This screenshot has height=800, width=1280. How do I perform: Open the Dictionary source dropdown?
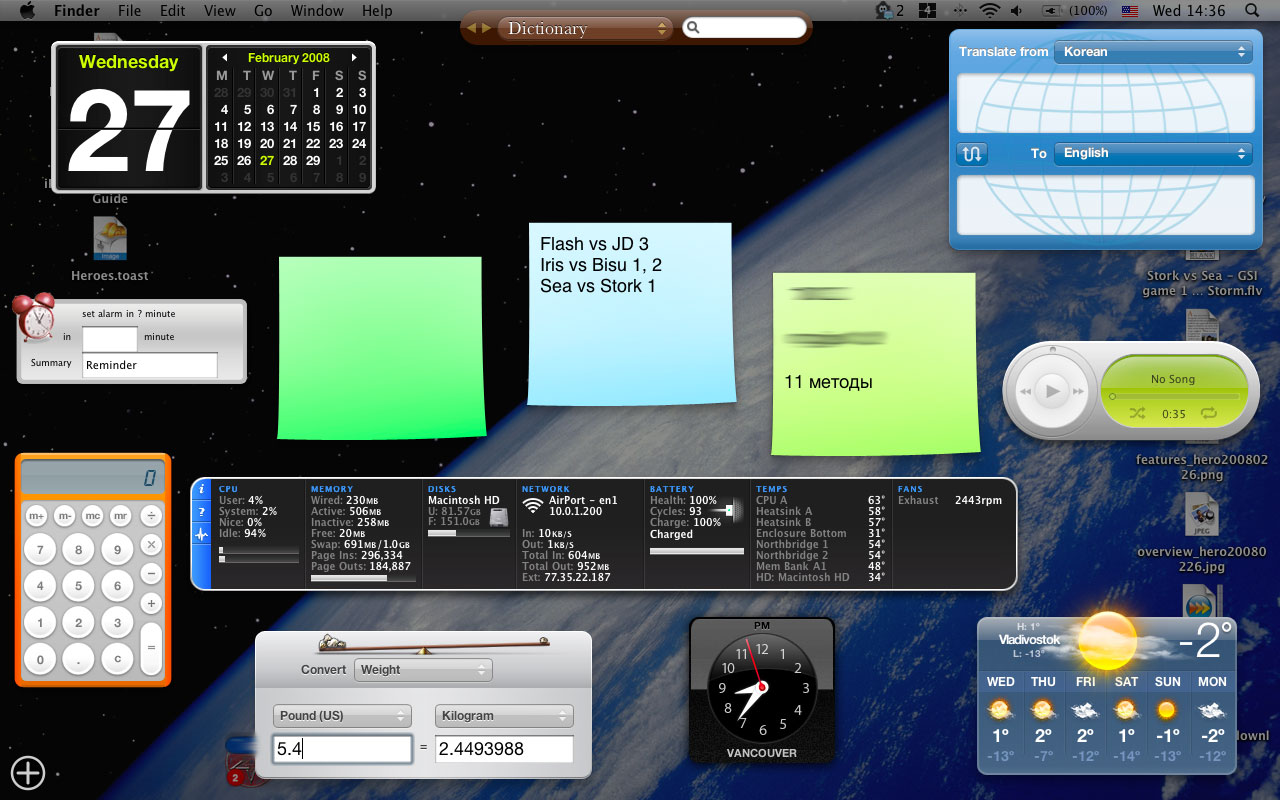(x=584, y=28)
